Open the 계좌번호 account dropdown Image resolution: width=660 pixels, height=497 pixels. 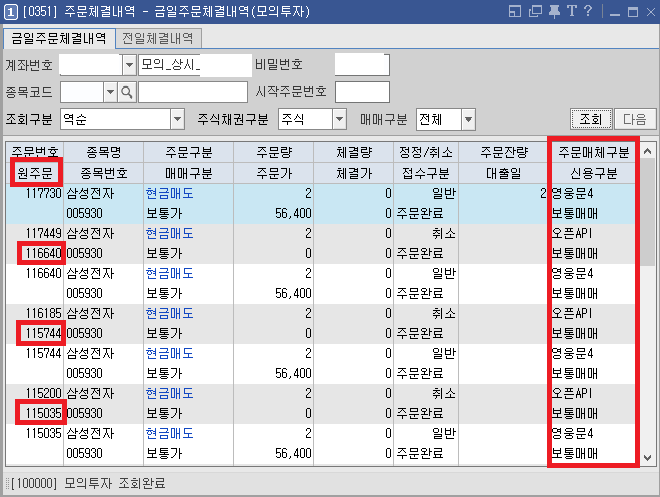click(129, 65)
